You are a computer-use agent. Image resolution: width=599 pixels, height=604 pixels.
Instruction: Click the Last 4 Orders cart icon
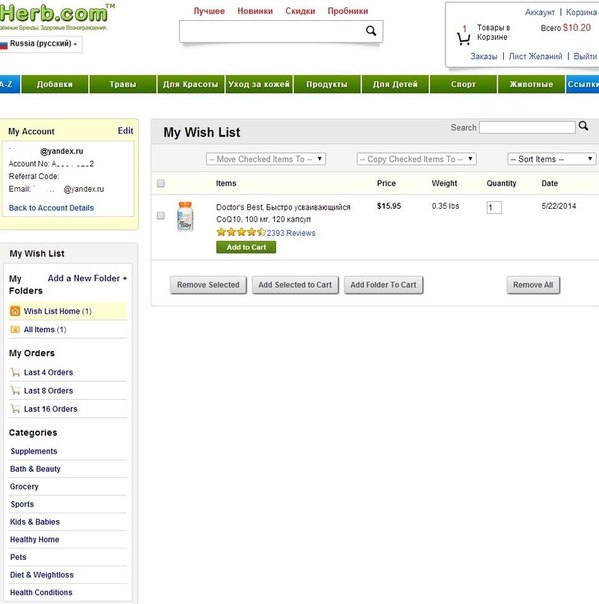coord(15,372)
